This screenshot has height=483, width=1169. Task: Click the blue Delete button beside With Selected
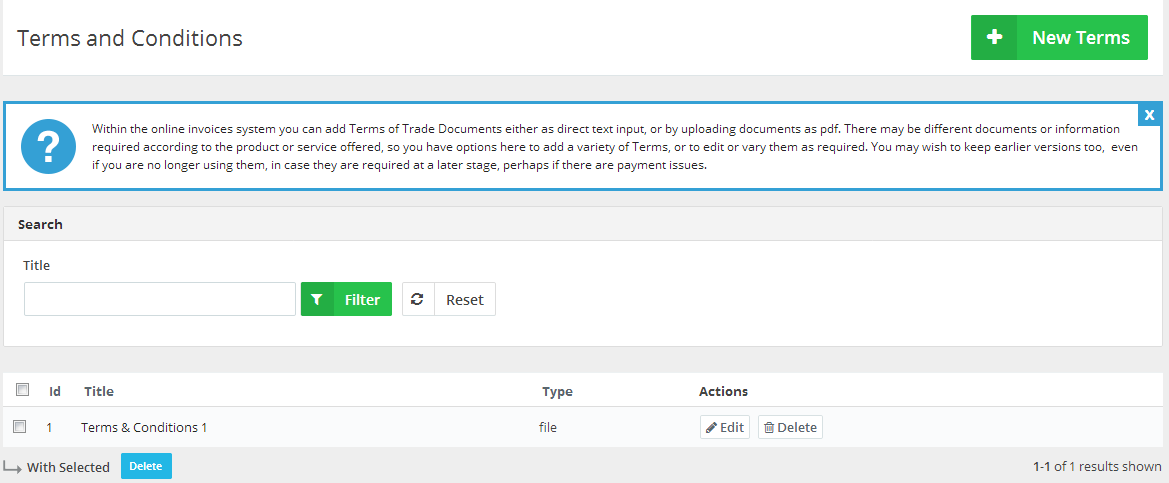(146, 466)
